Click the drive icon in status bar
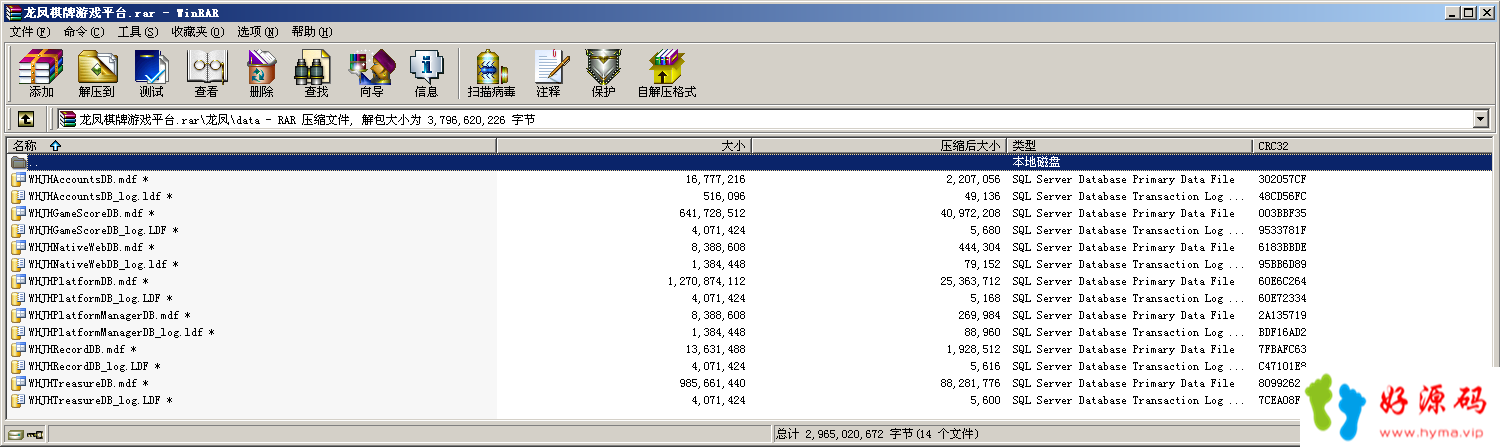This screenshot has height=447, width=1500. point(16,434)
